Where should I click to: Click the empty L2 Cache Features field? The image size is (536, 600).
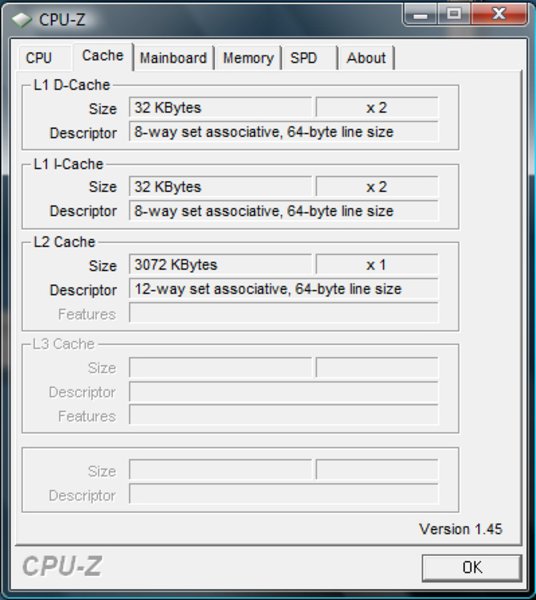tap(283, 313)
